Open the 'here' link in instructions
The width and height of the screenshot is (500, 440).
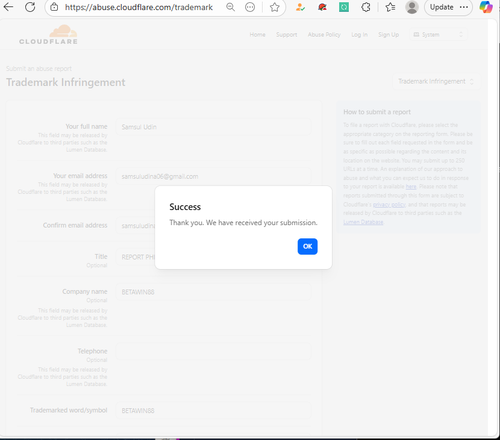411,187
